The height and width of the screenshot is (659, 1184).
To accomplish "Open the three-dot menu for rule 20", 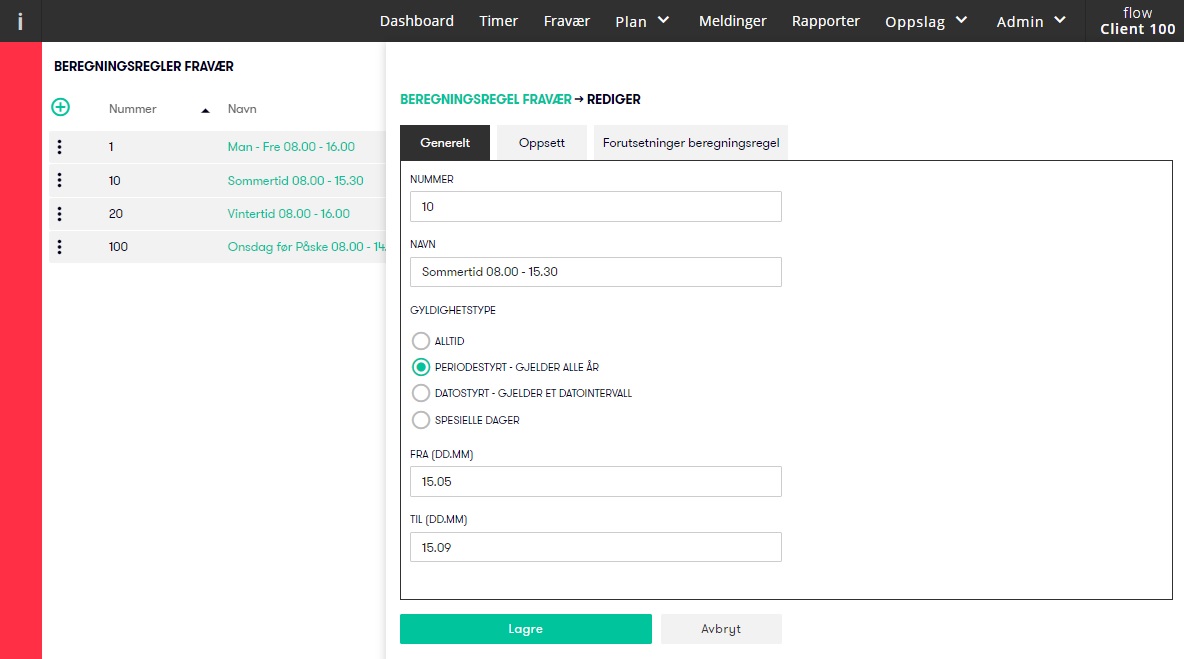I will 60,213.
